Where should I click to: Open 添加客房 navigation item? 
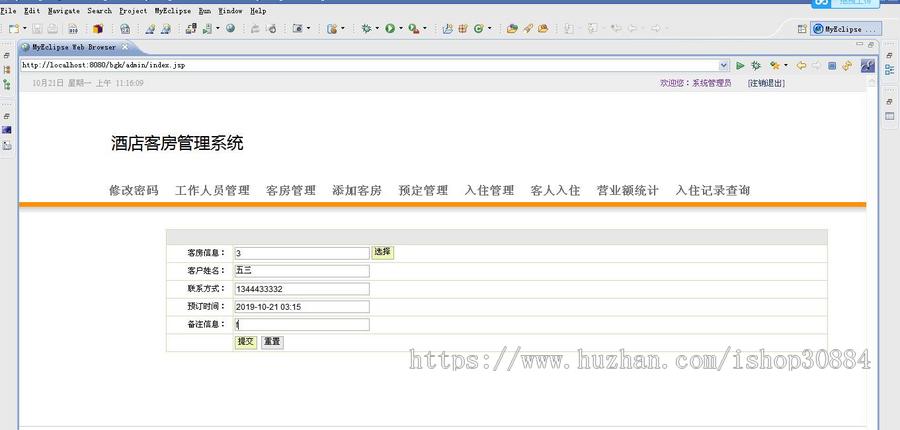[x=357, y=191]
